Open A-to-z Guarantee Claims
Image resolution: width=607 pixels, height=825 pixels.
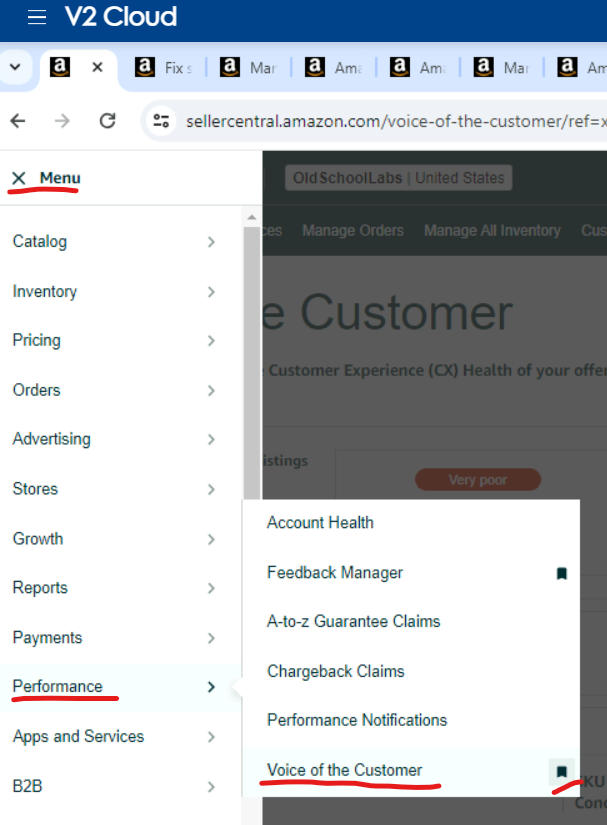pyautogui.click(x=353, y=621)
